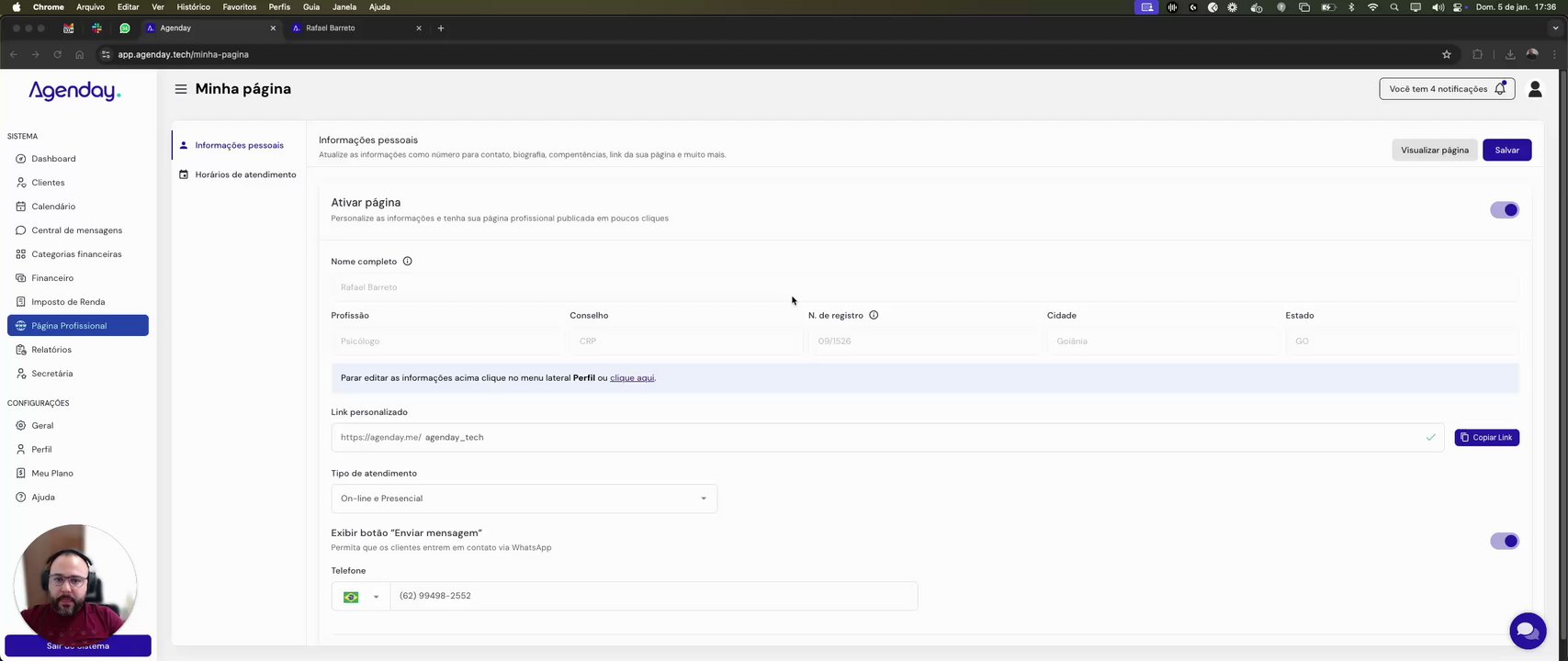Open site info icon in address bar
The width and height of the screenshot is (1568, 661).
pos(106,54)
